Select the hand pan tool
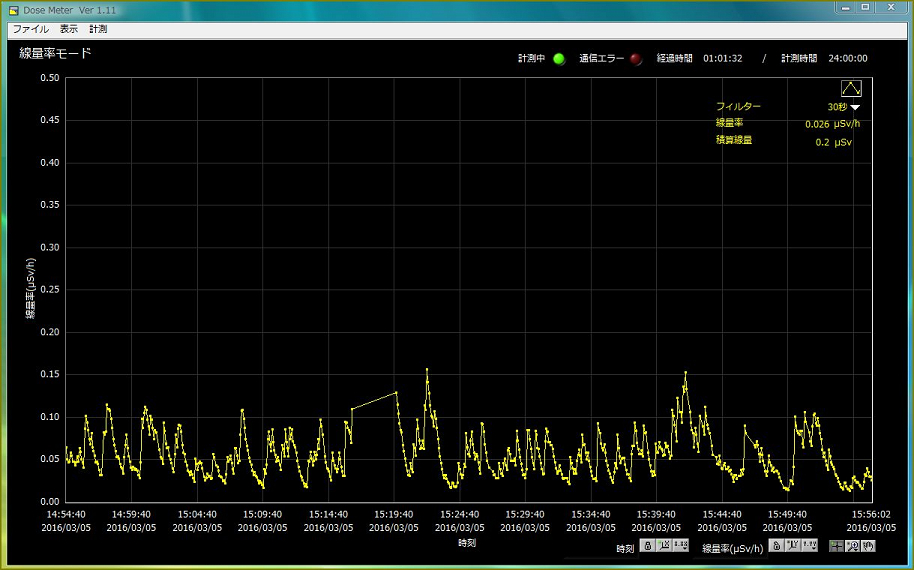 click(x=868, y=546)
